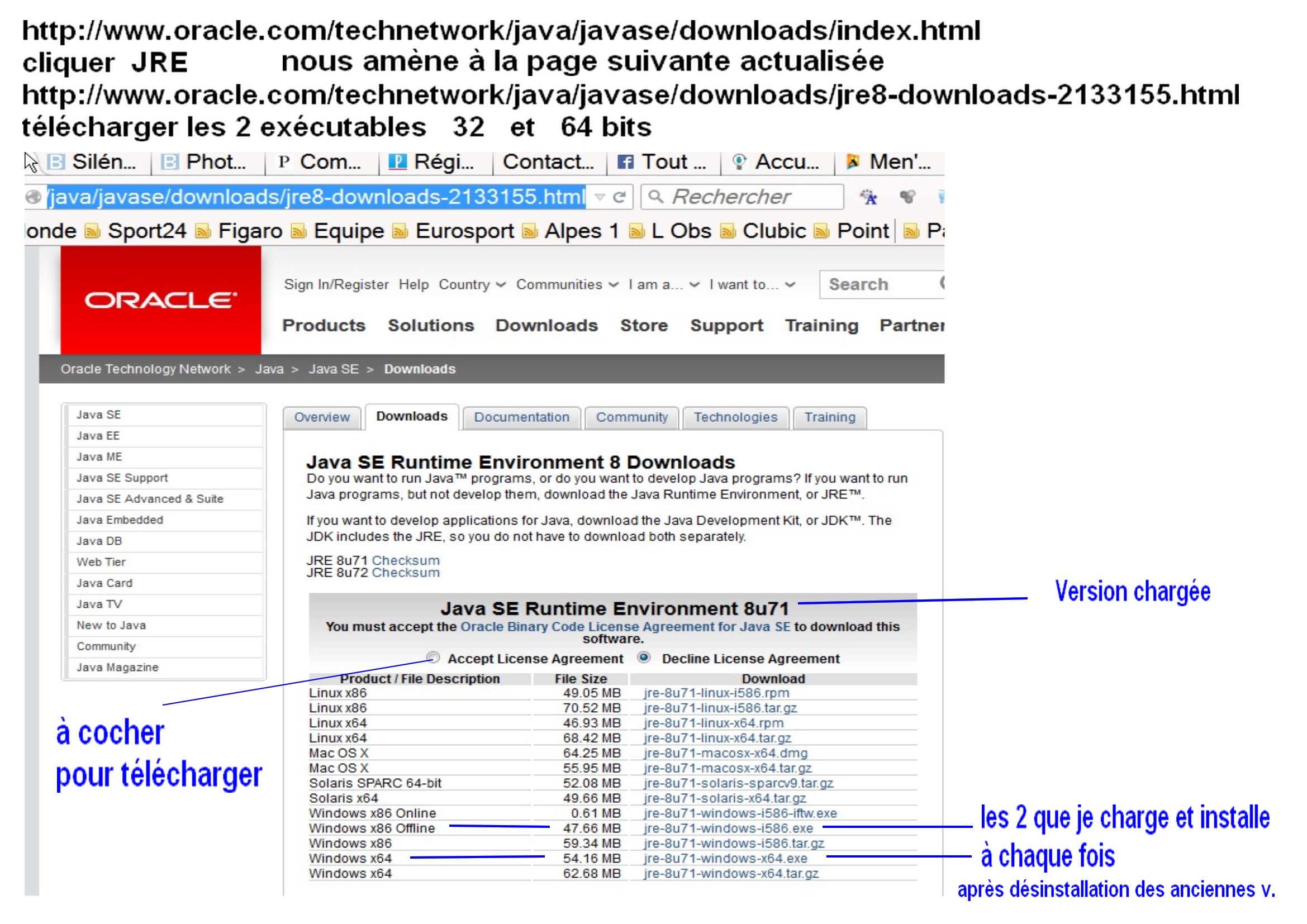Download jre-8u71-windows-i586-iftw.exe
The image size is (1307, 924).
740,813
